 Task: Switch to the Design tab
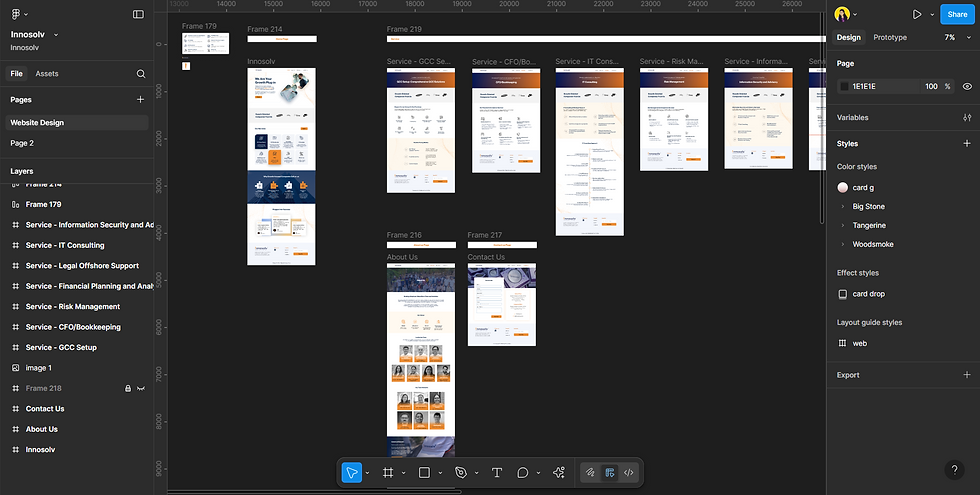click(x=849, y=38)
